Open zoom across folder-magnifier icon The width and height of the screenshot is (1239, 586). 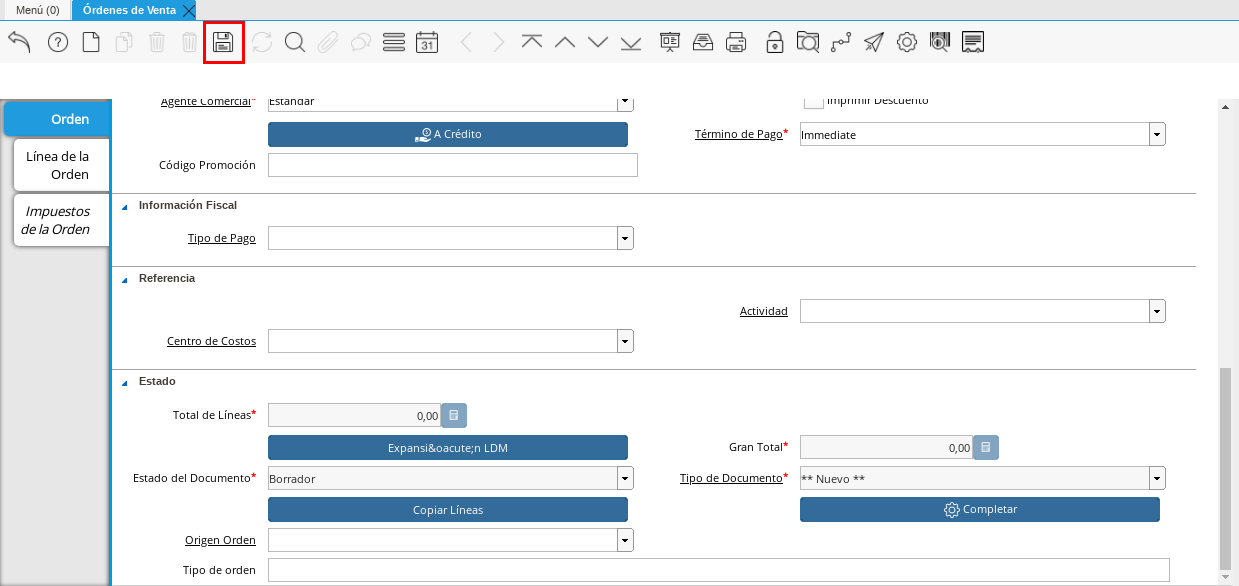tap(808, 42)
